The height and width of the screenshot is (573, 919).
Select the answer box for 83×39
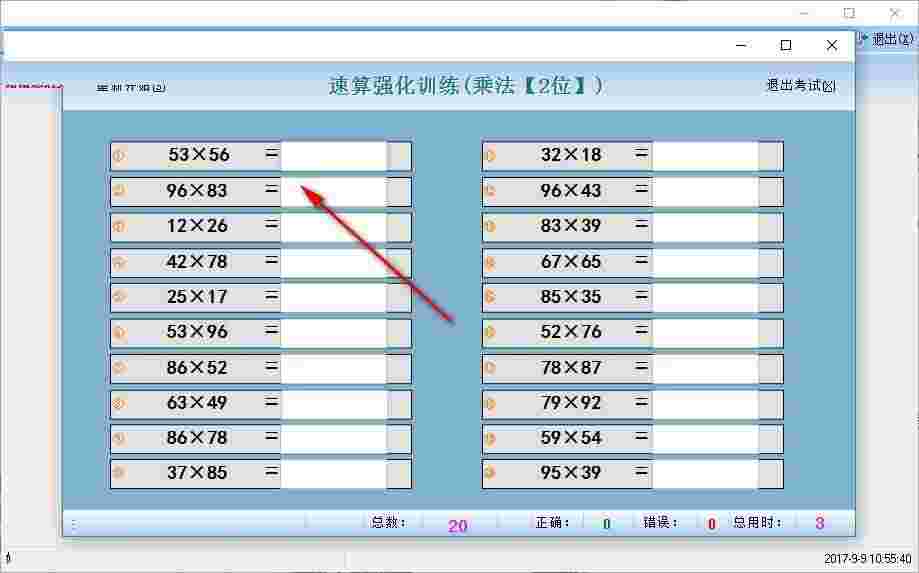705,227
